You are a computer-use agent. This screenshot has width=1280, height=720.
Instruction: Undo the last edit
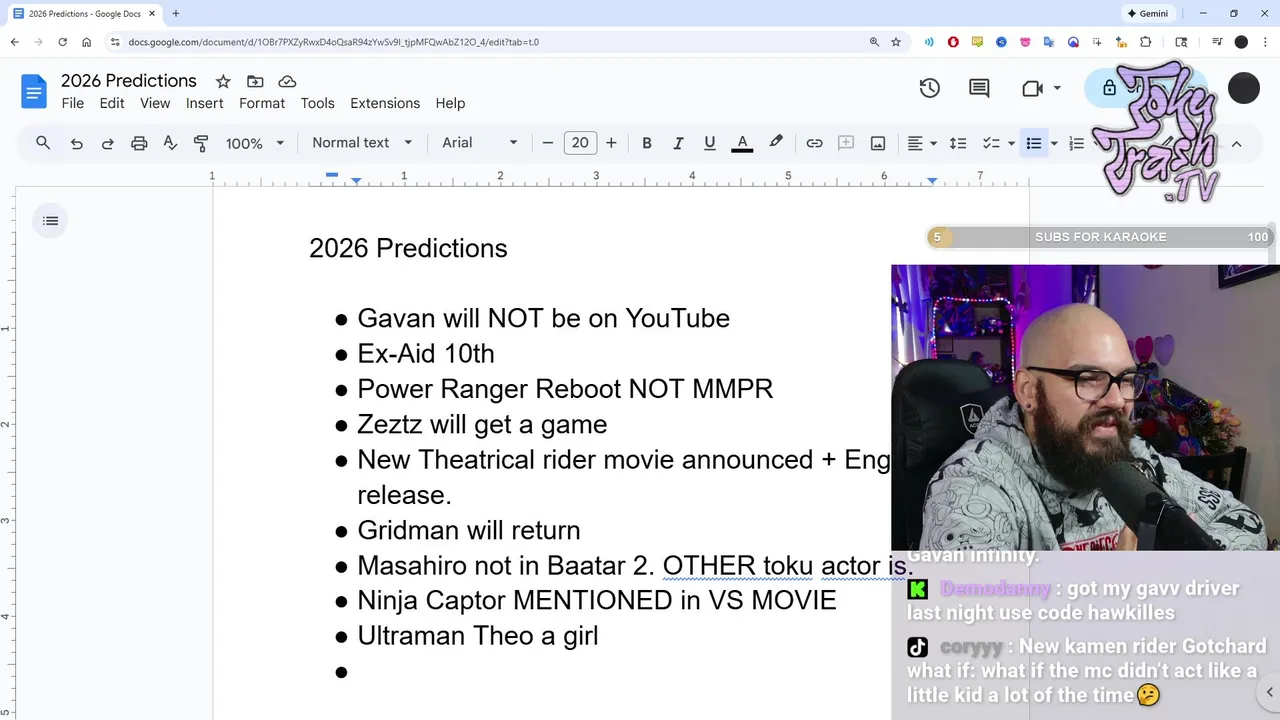76,143
